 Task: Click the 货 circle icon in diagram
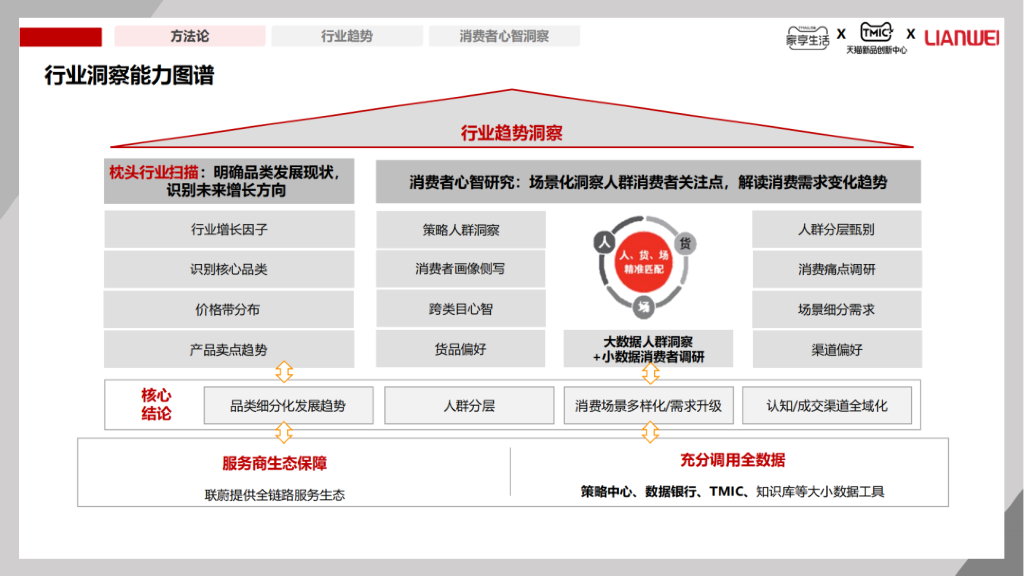(x=686, y=243)
